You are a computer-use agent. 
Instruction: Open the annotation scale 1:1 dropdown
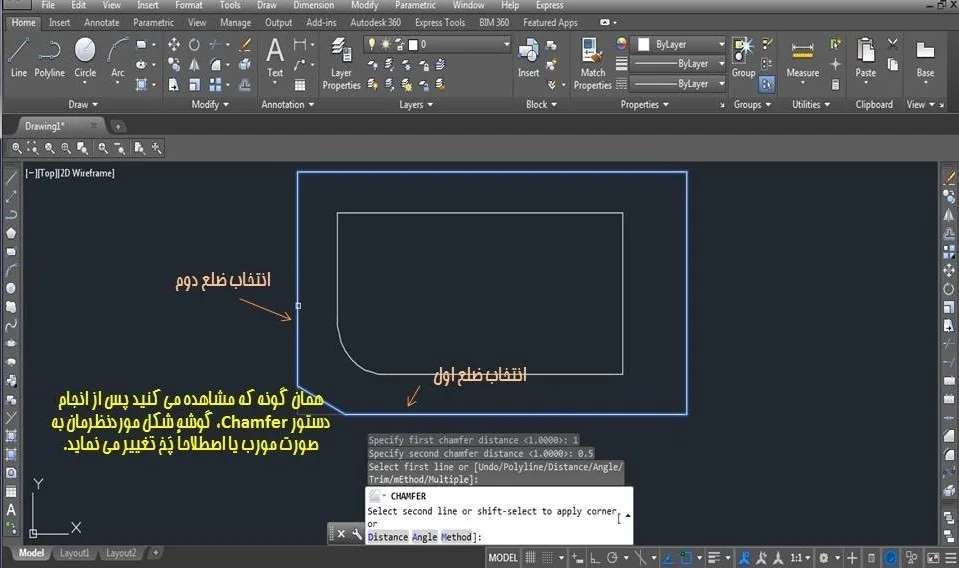(x=800, y=558)
